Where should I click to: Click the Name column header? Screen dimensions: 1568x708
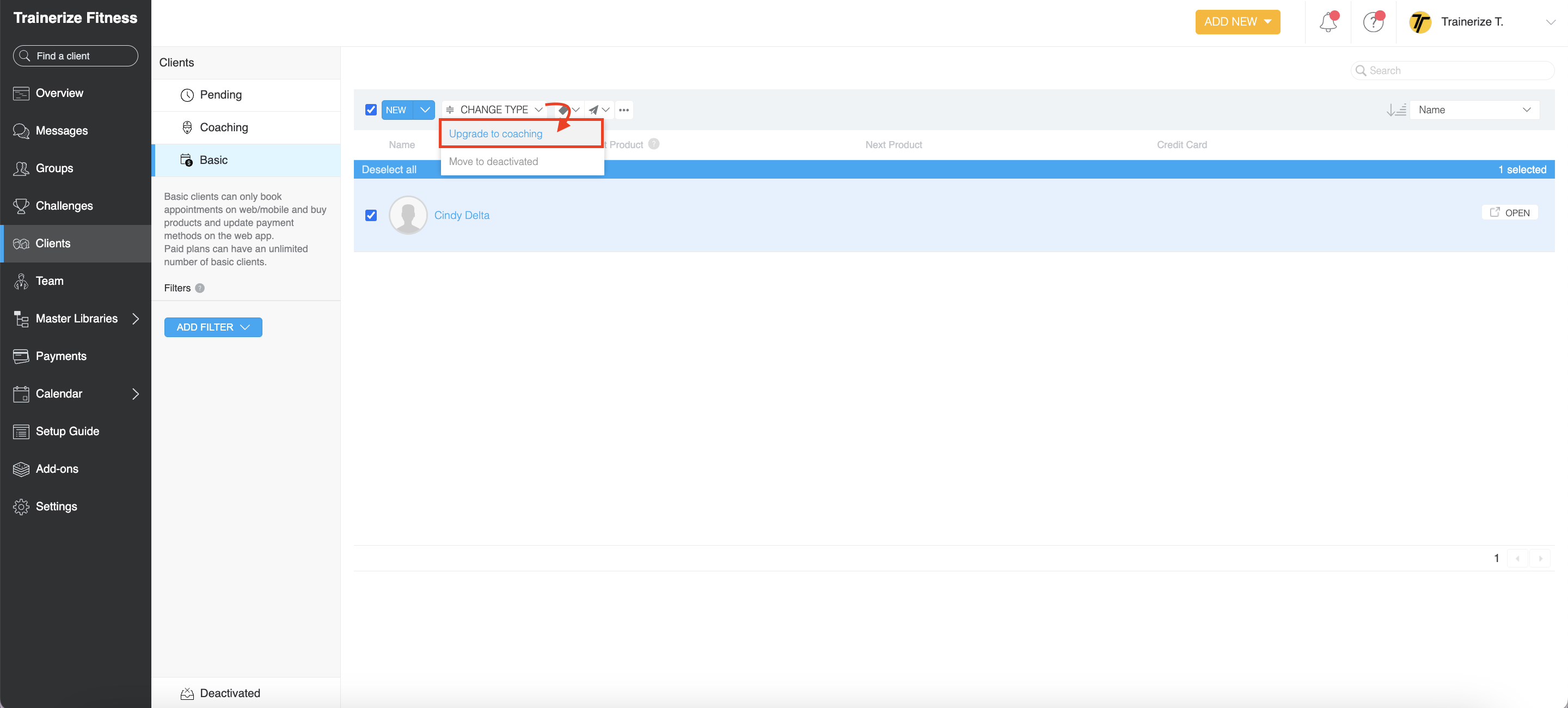tap(402, 144)
